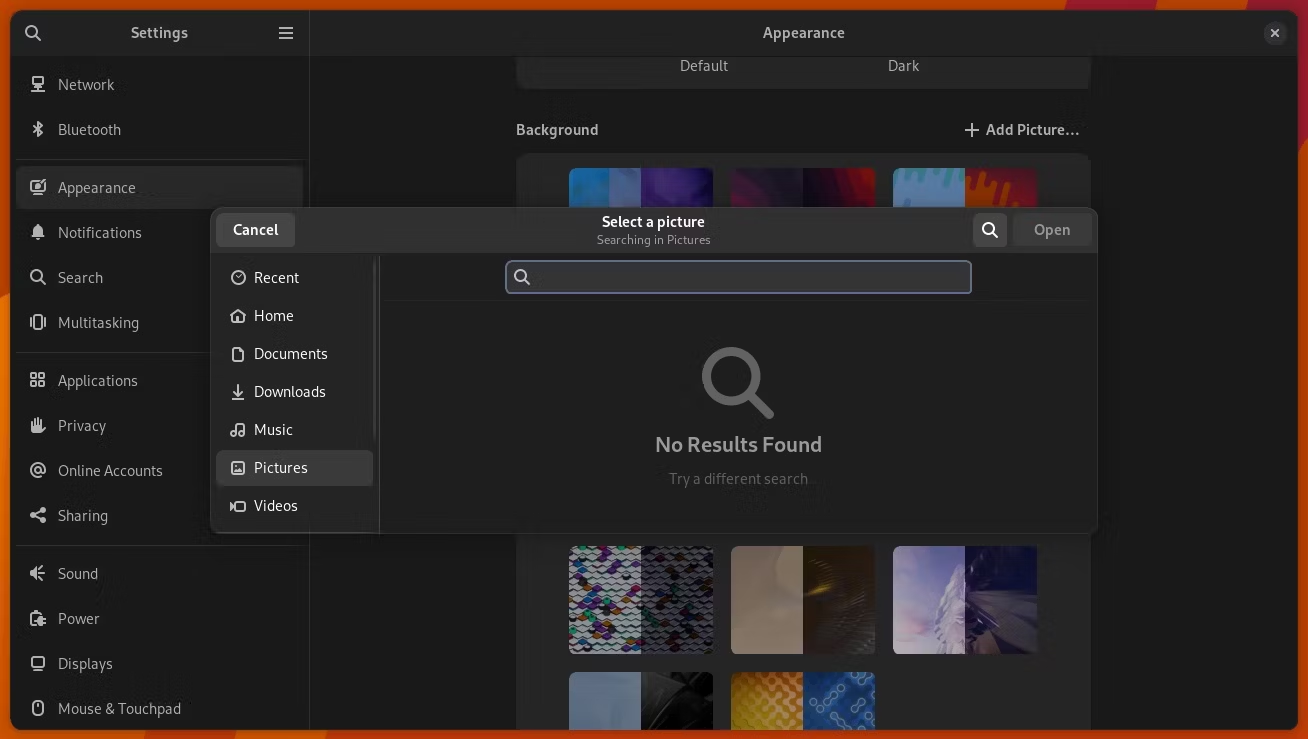Click the Settings search icon

pyautogui.click(x=33, y=33)
